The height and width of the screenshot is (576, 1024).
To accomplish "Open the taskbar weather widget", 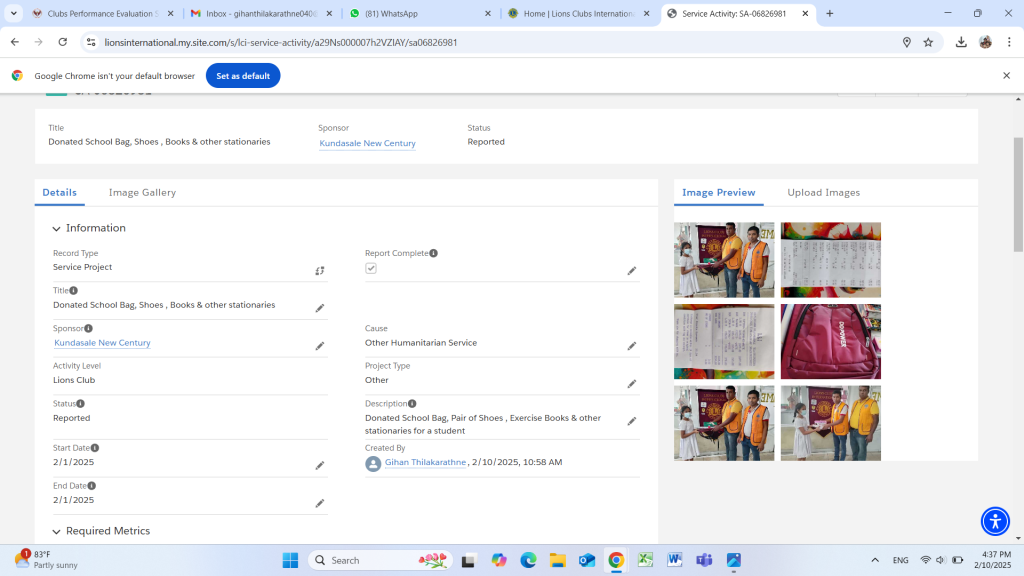I will pos(46,560).
